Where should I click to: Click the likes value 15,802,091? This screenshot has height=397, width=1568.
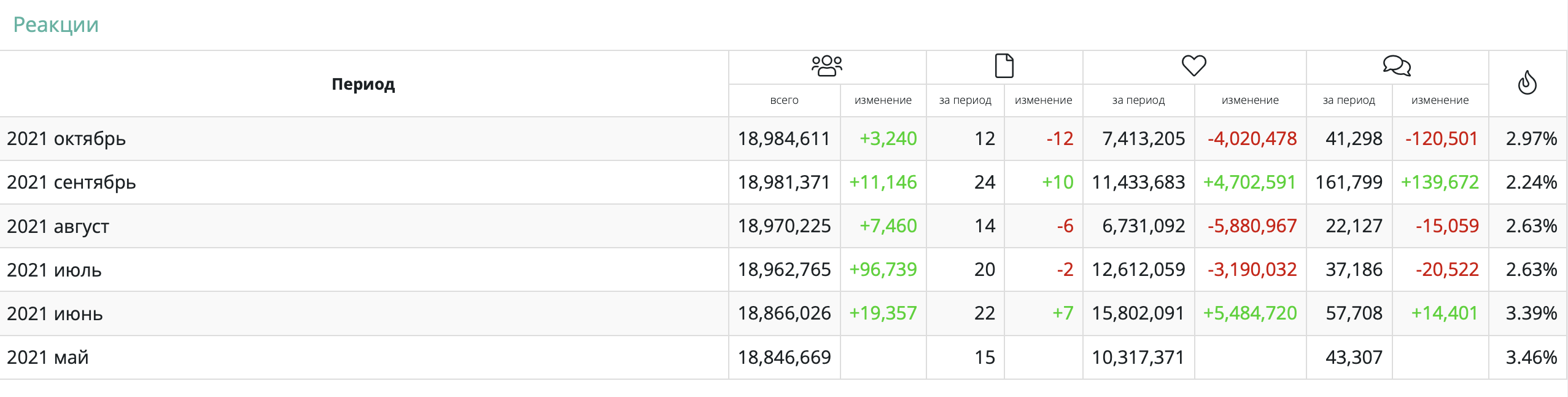tap(1138, 313)
